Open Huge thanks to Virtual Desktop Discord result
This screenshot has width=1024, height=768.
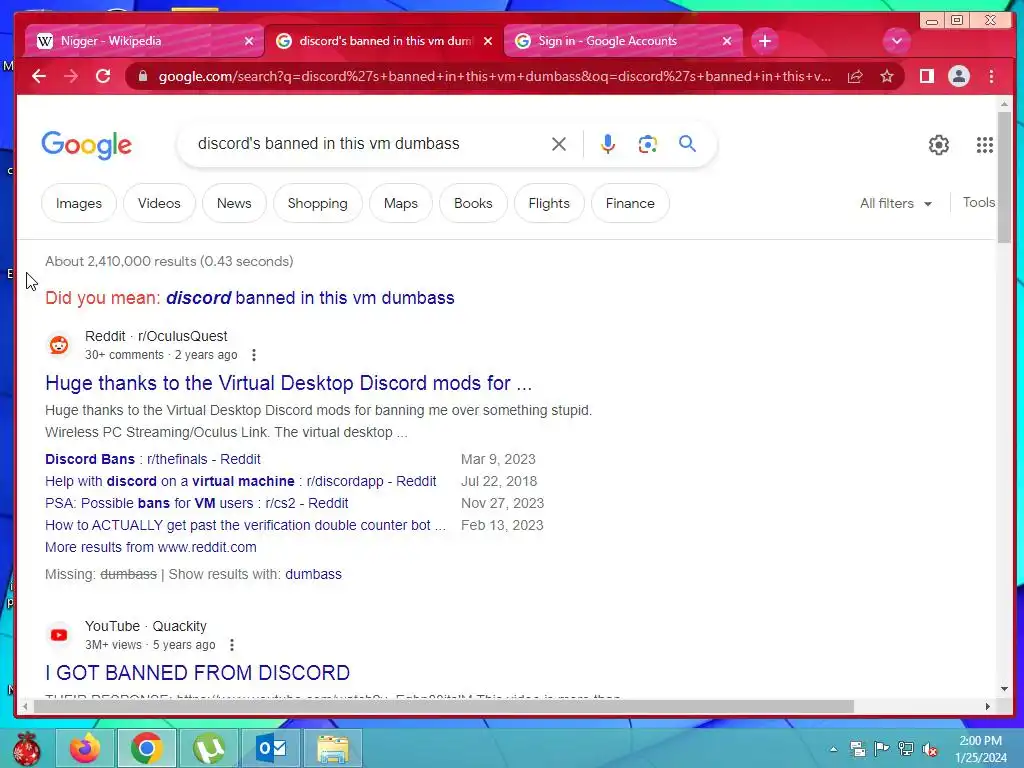coord(289,383)
